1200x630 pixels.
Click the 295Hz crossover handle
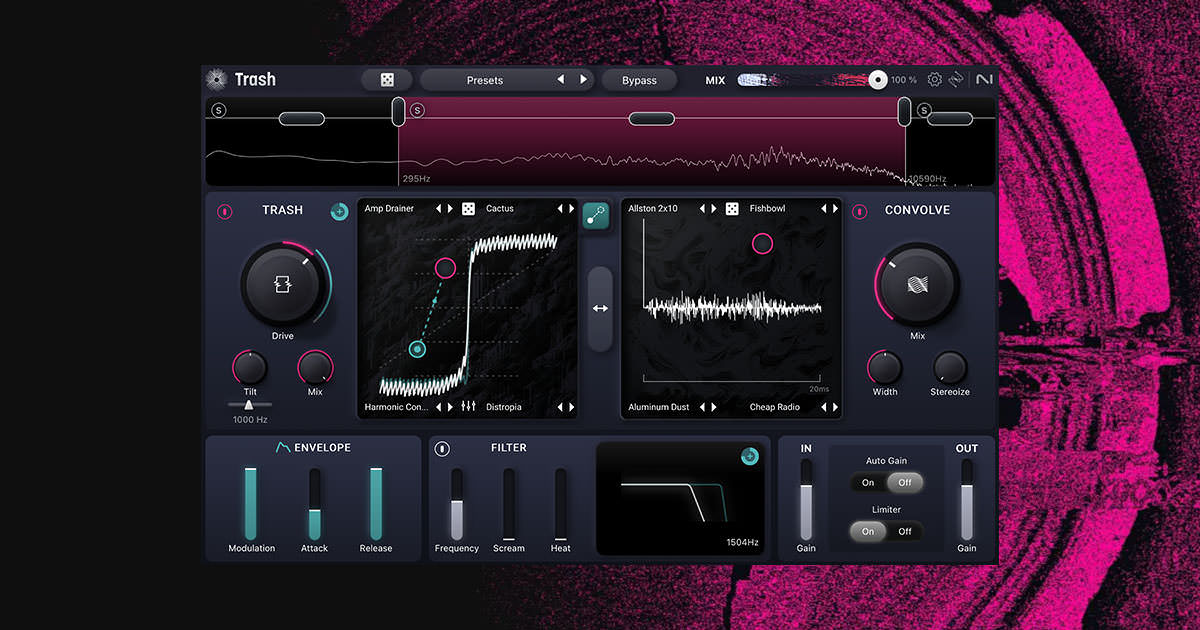(x=398, y=111)
